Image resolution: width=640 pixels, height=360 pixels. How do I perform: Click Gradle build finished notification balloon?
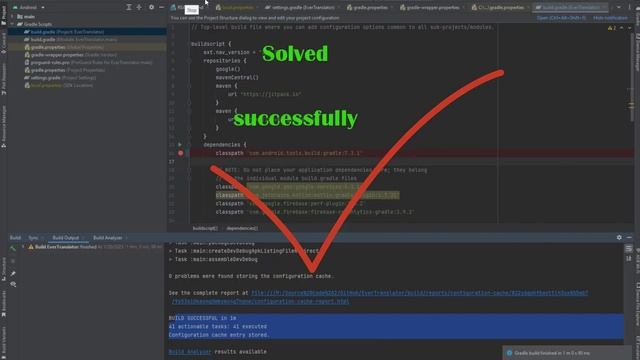click(x=567, y=353)
